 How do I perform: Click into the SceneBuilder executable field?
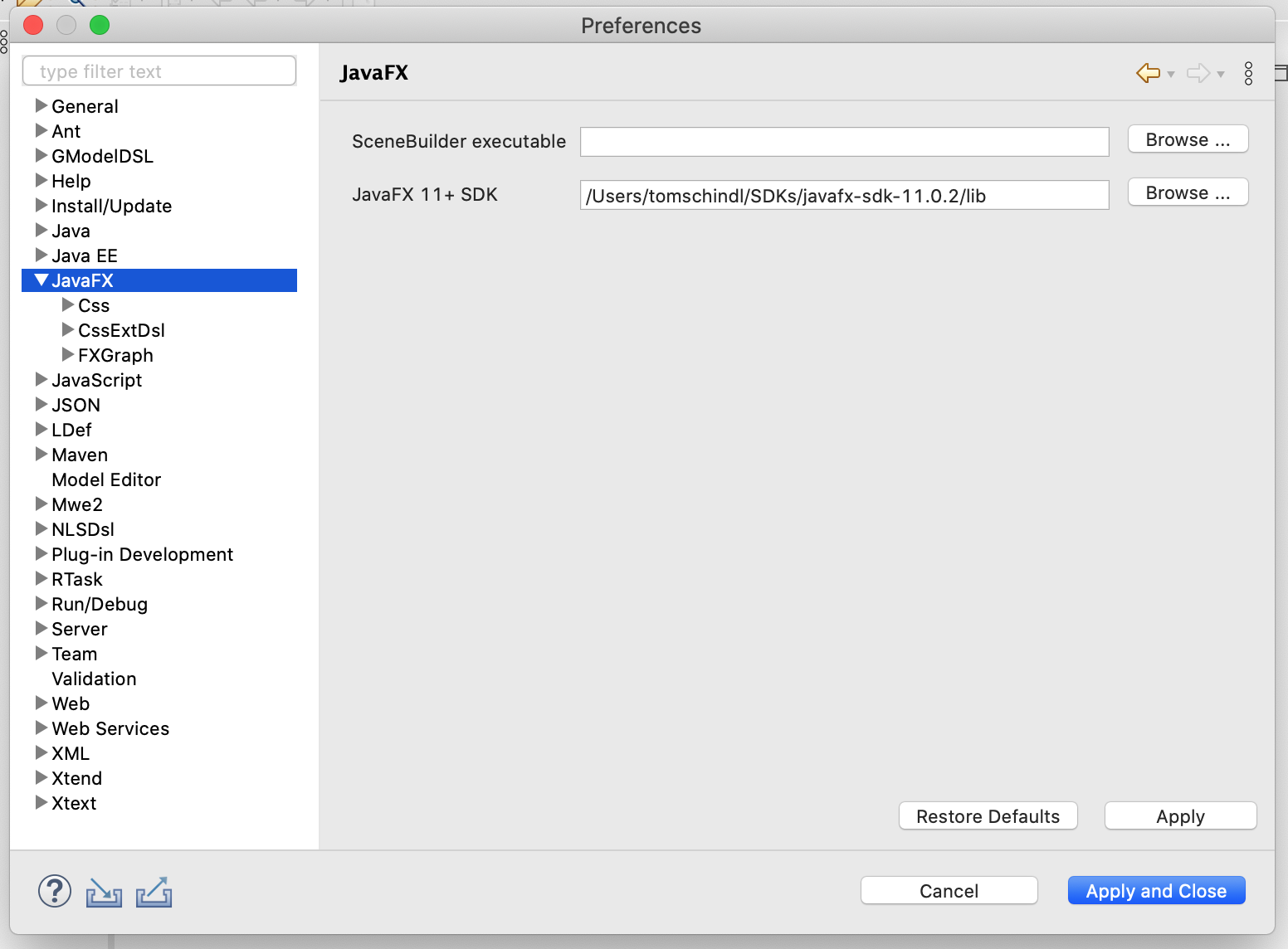(844, 142)
